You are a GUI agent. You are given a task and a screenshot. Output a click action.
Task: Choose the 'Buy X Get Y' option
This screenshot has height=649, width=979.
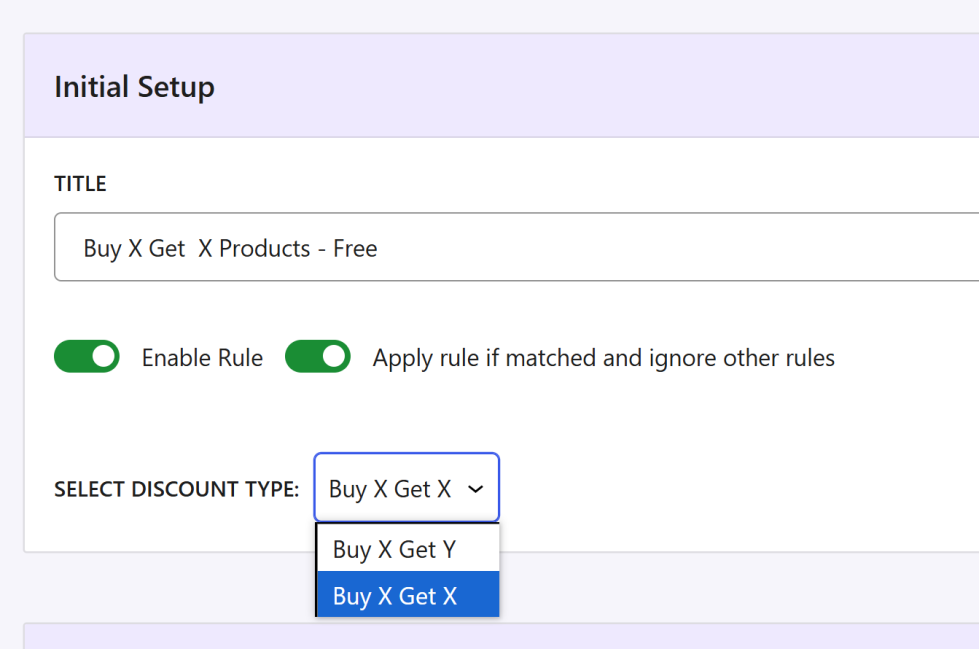tap(394, 549)
